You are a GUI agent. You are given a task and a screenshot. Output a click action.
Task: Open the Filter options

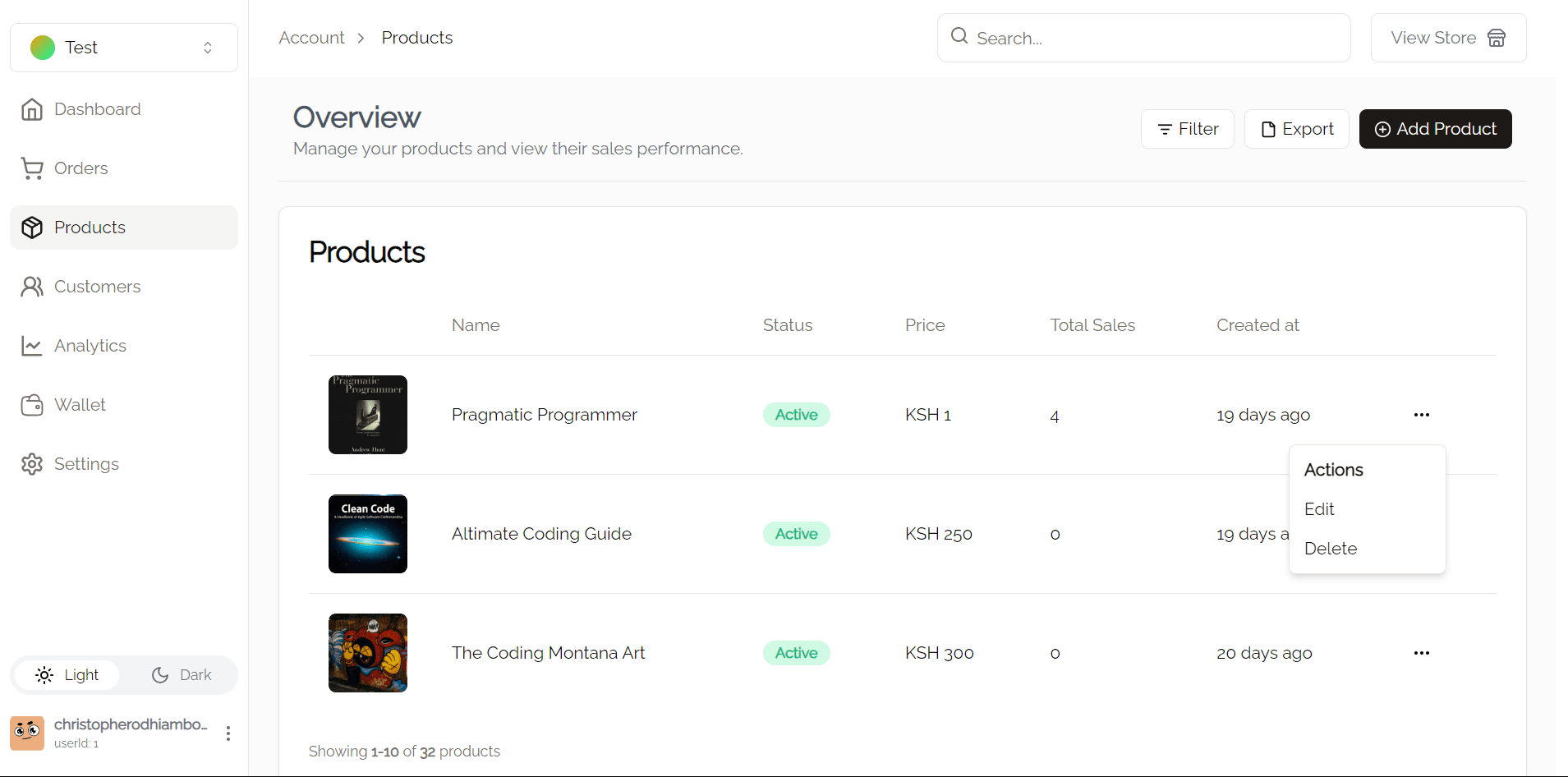coord(1187,129)
